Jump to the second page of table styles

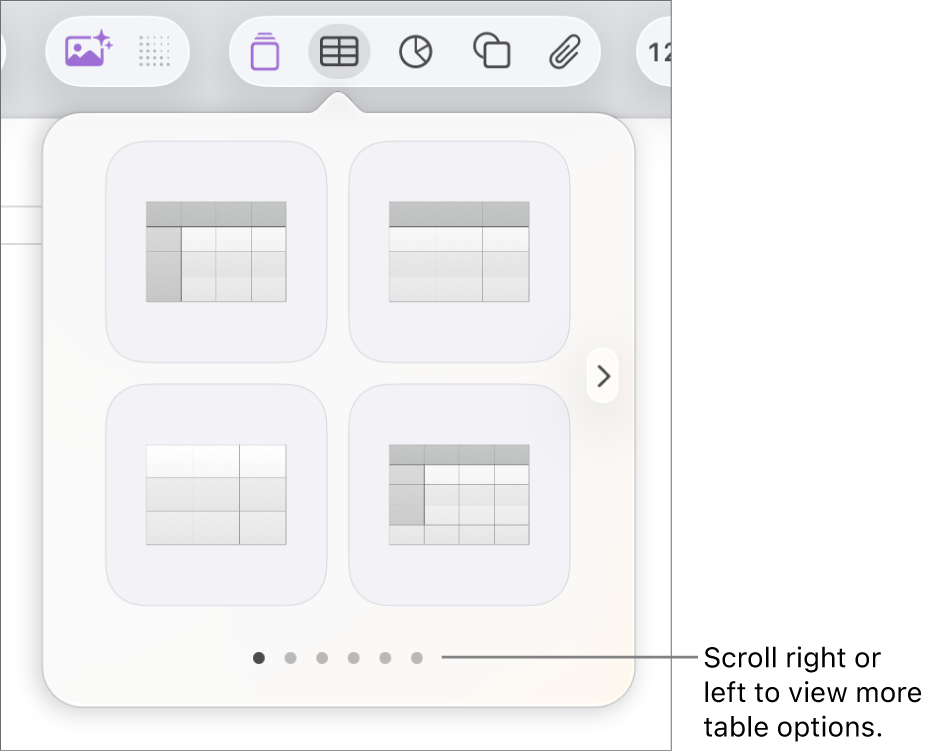click(291, 658)
